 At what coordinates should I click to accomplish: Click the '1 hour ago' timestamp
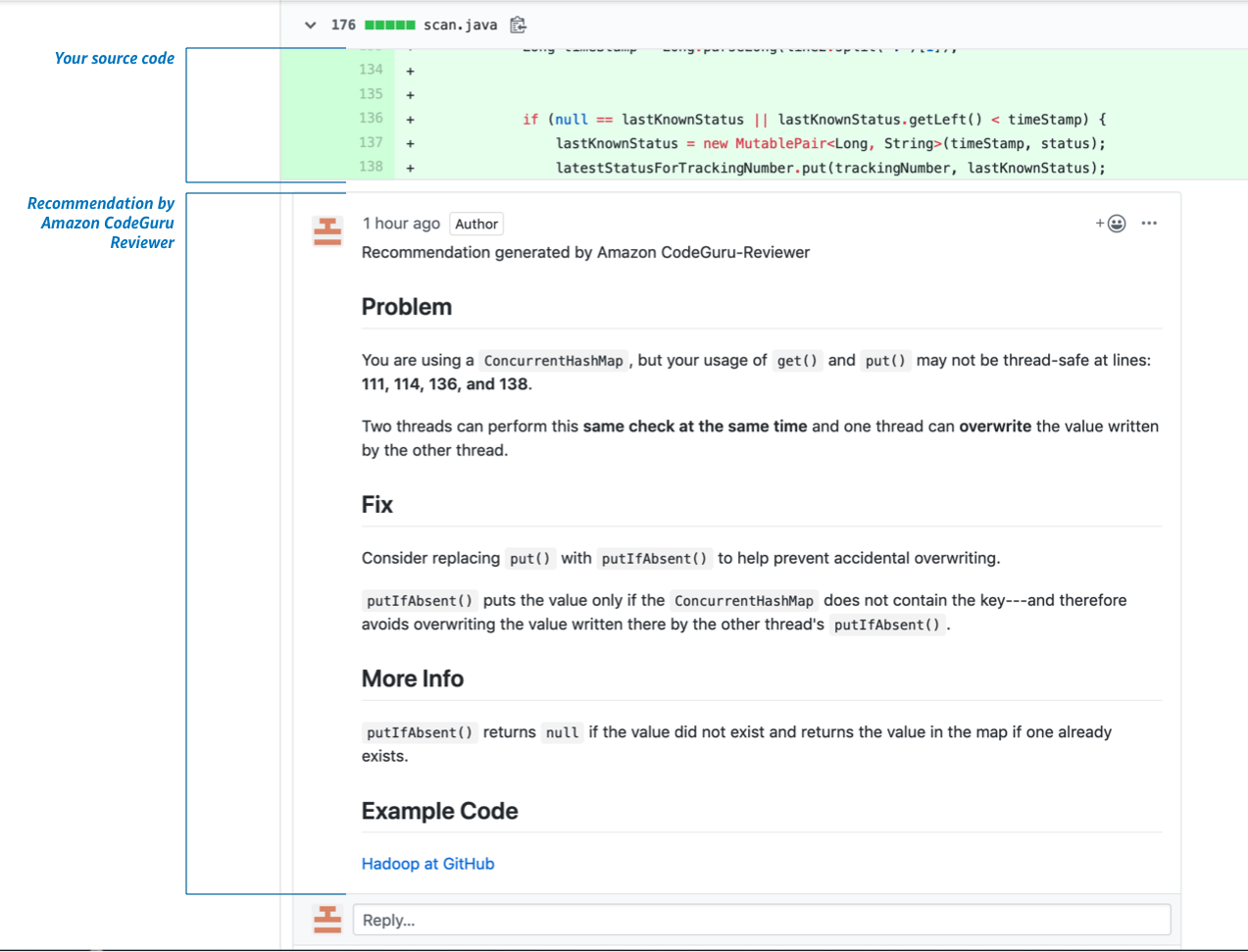click(x=401, y=224)
